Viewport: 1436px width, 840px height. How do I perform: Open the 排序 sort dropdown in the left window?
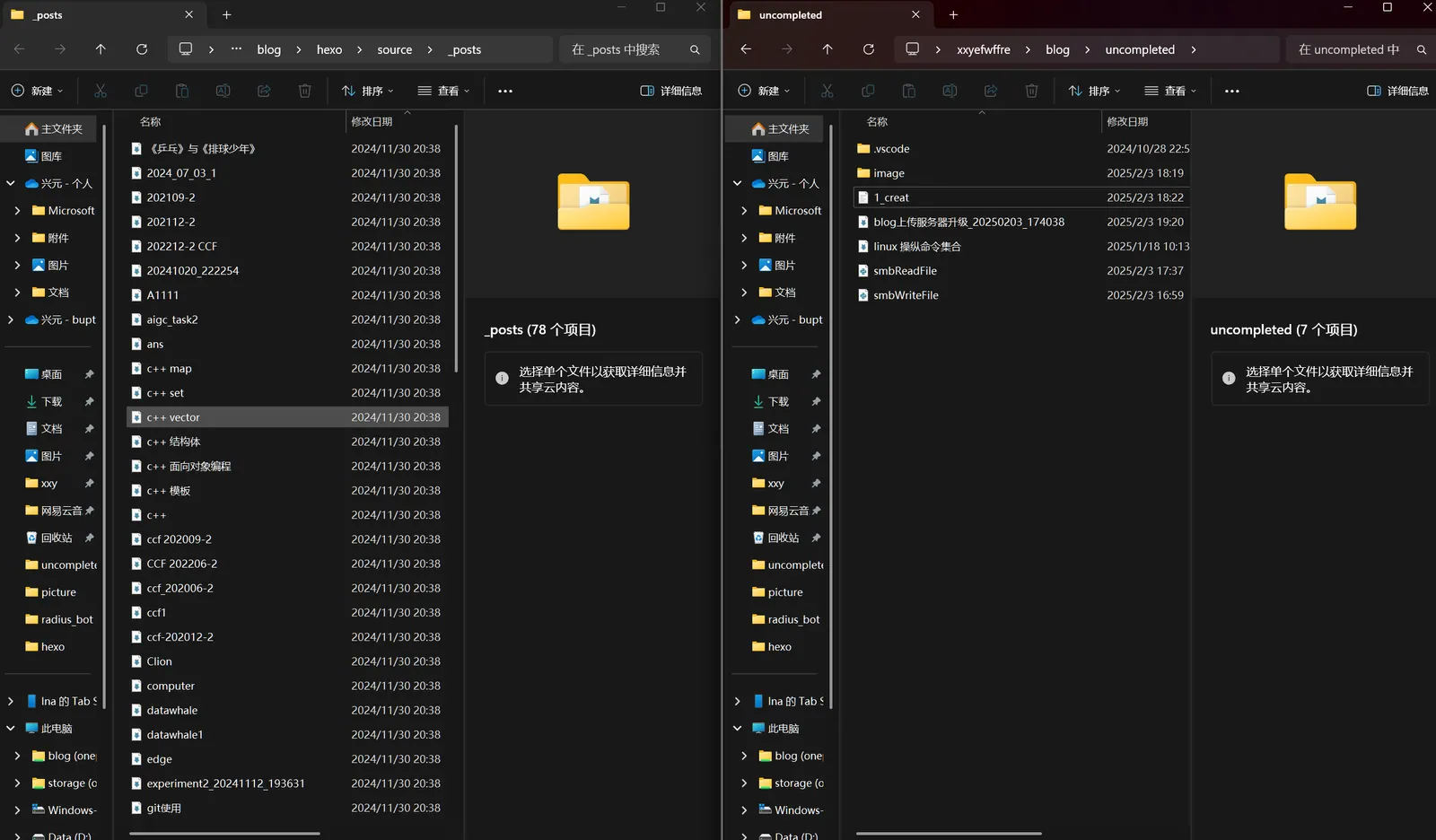click(367, 91)
